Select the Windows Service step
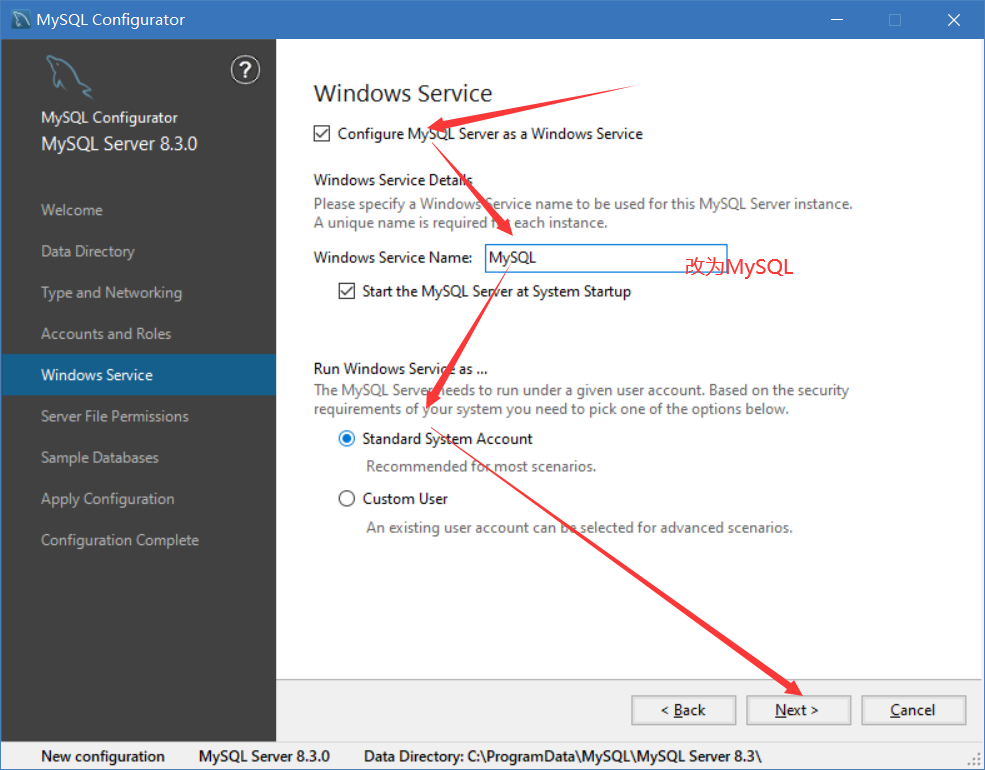 (138, 375)
